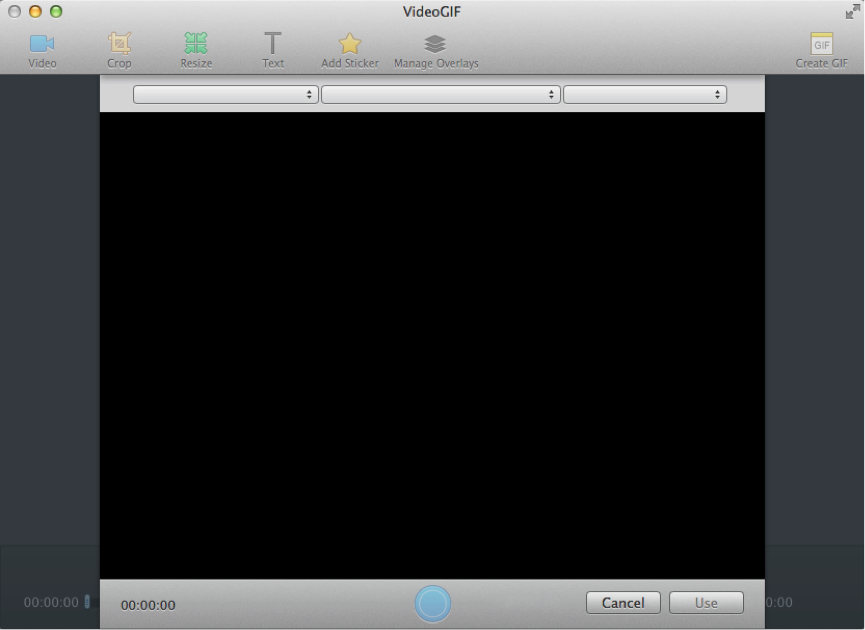Image resolution: width=865 pixels, height=630 pixels.
Task: Open the wide middle dropdown above the preview
Action: (x=440, y=94)
